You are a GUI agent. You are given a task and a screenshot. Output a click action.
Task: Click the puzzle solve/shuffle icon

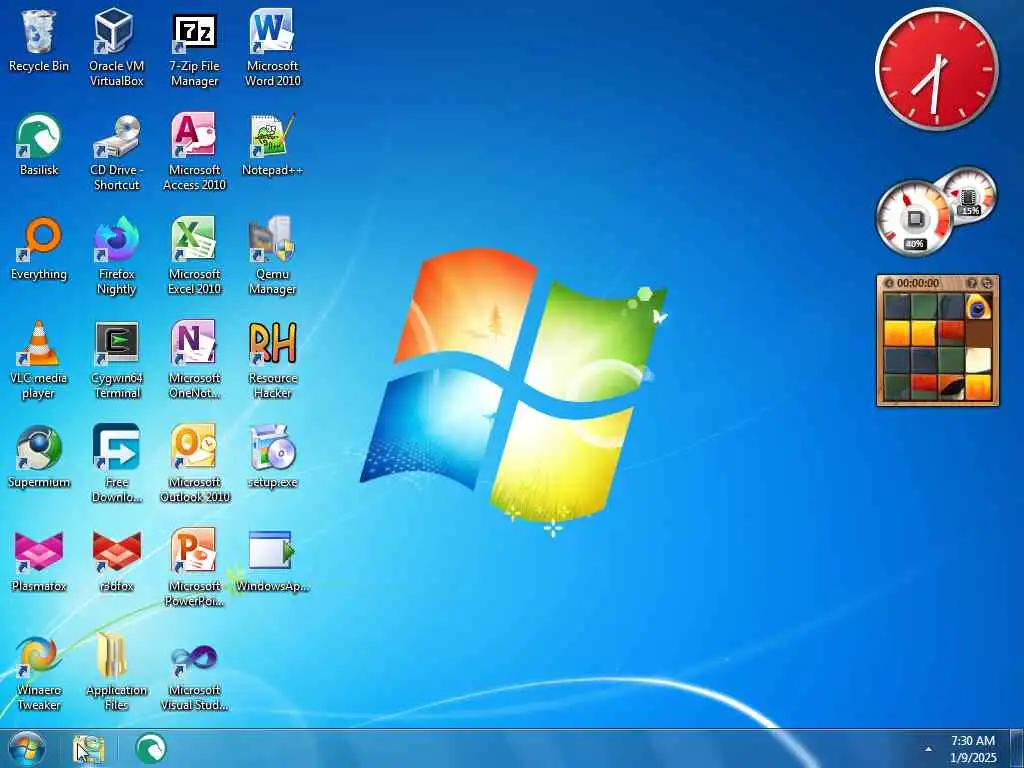(x=987, y=283)
